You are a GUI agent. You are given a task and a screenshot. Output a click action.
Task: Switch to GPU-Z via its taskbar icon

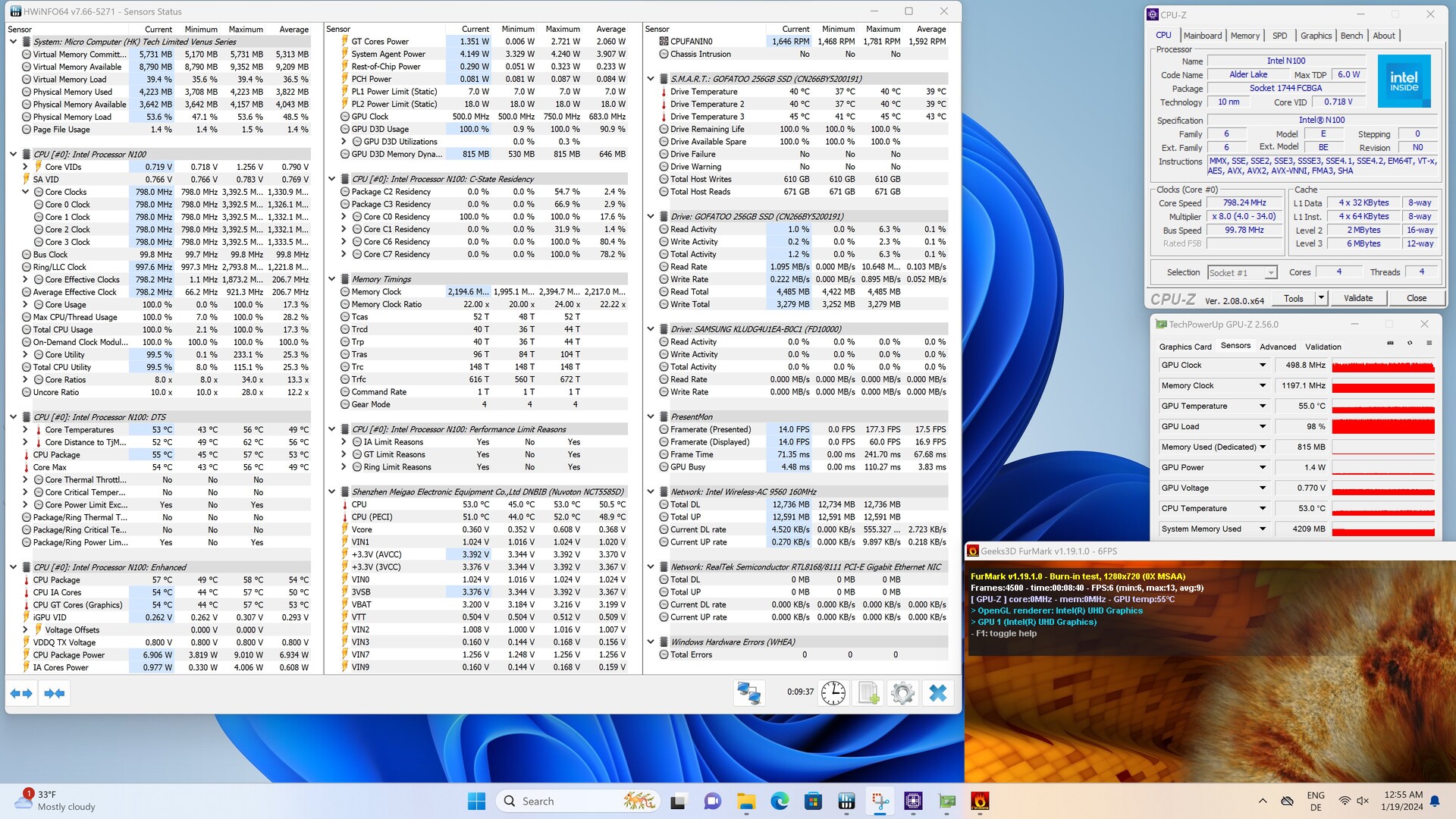(946, 801)
